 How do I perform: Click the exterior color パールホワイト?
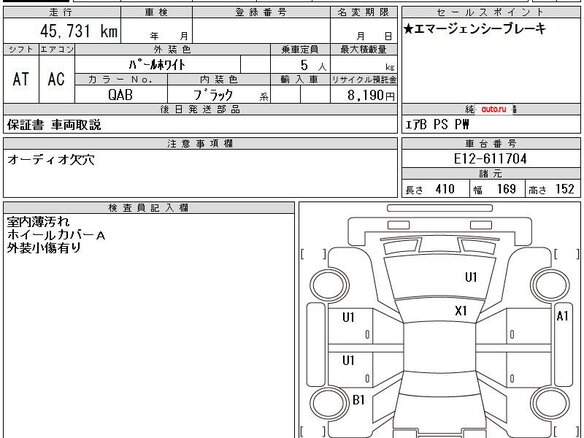tap(157, 65)
